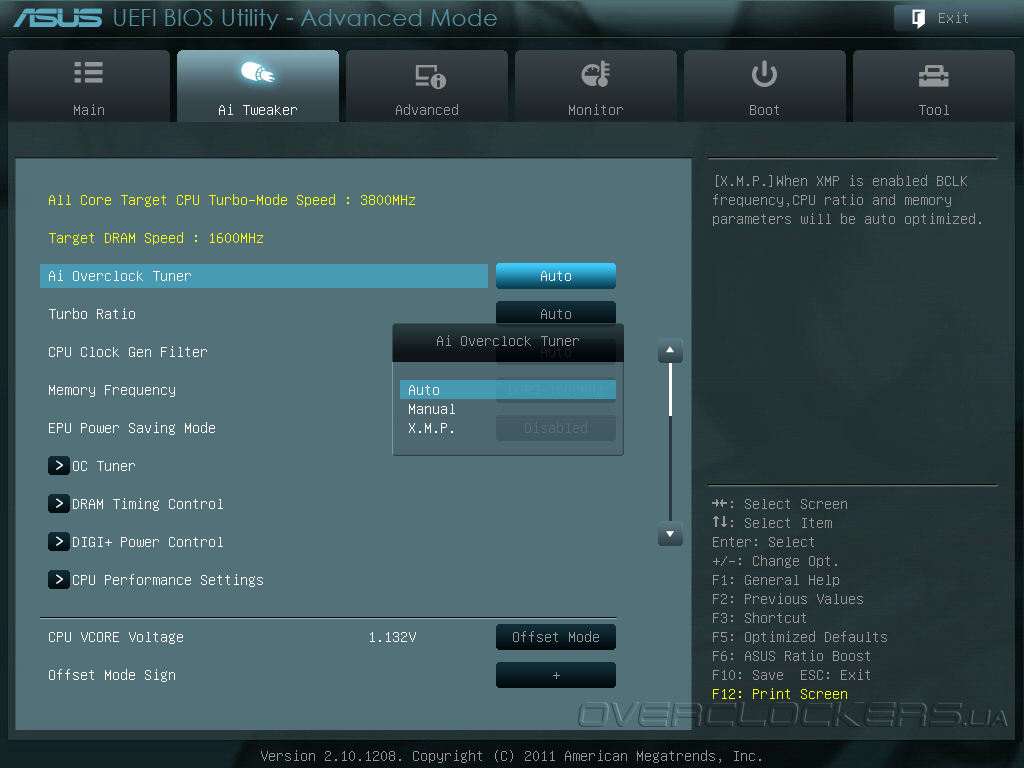Switch to the Main tab label
Screen dimensions: 1024x768
point(89,110)
